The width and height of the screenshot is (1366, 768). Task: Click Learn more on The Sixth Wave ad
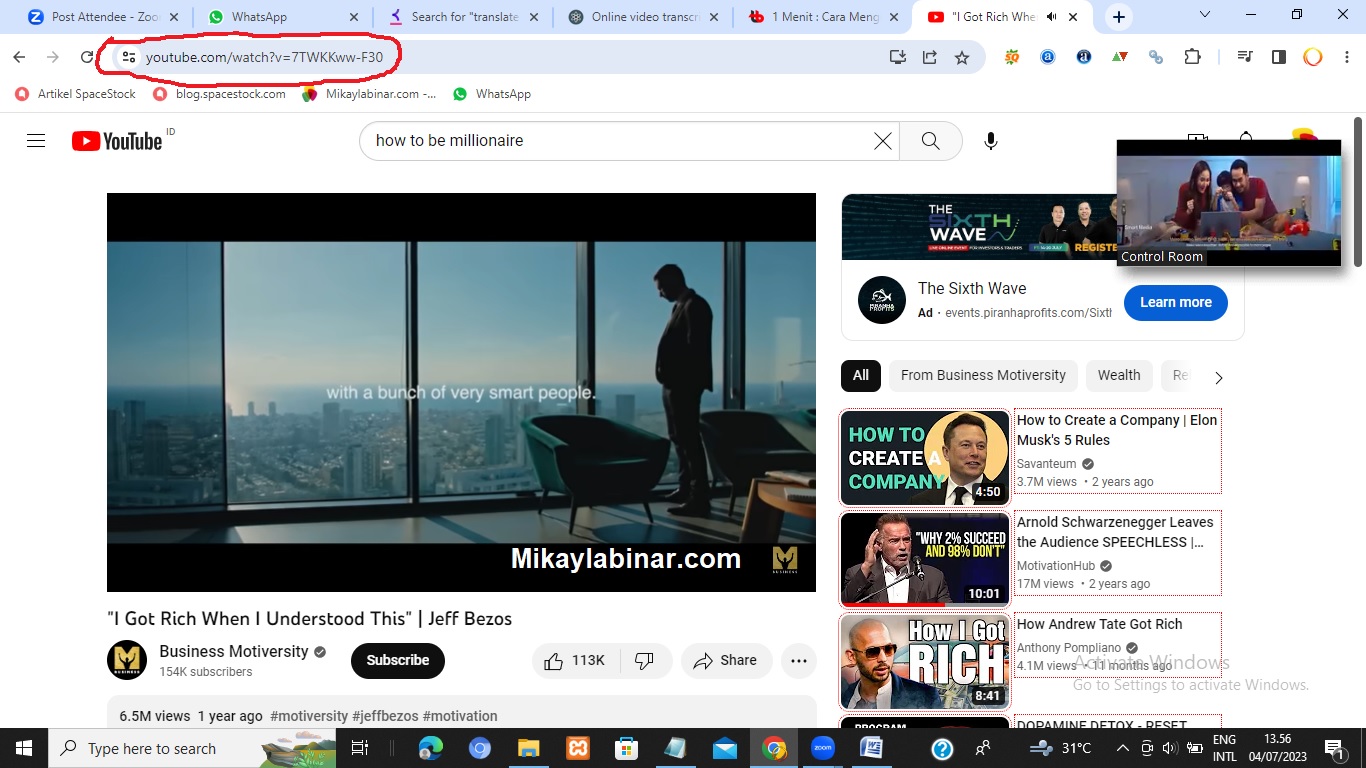click(1176, 302)
